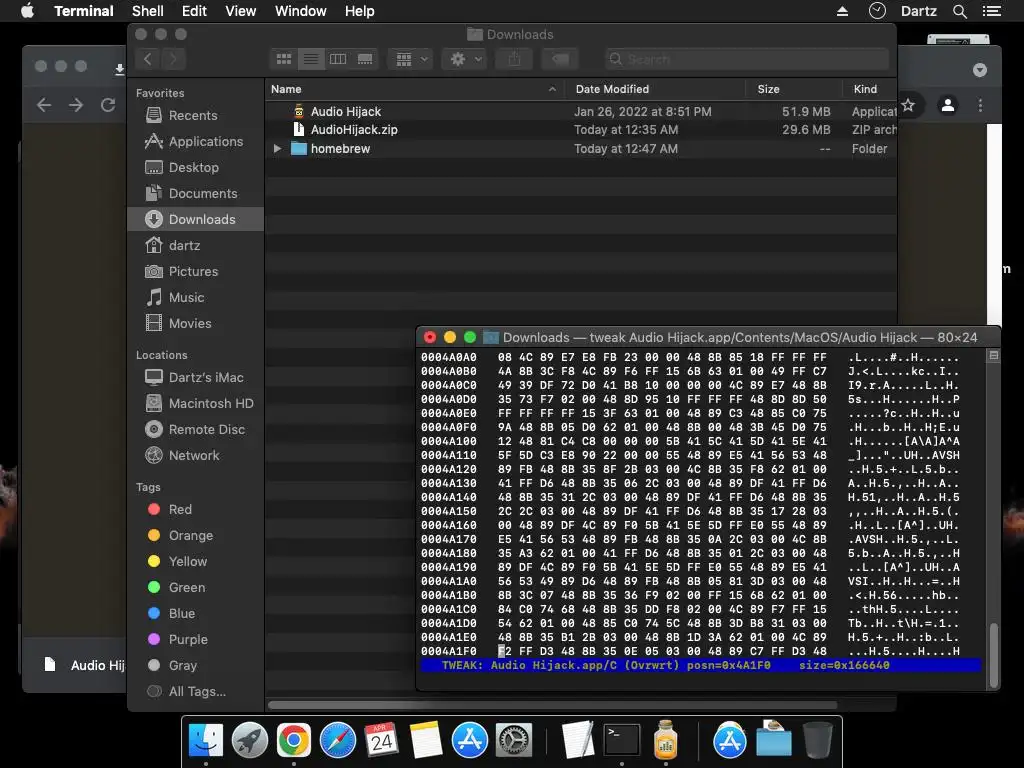Screen dimensions: 1024x768
Task: Open Desktop in Finder sidebar
Action: point(194,168)
